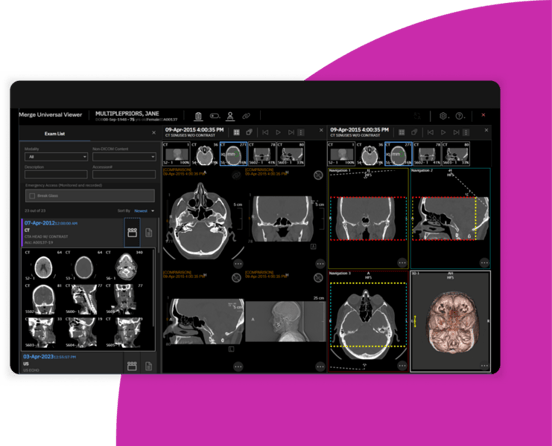Open ellipsis menu on lateral scout viewport
The width and height of the screenshot is (552, 446).
tap(320, 367)
